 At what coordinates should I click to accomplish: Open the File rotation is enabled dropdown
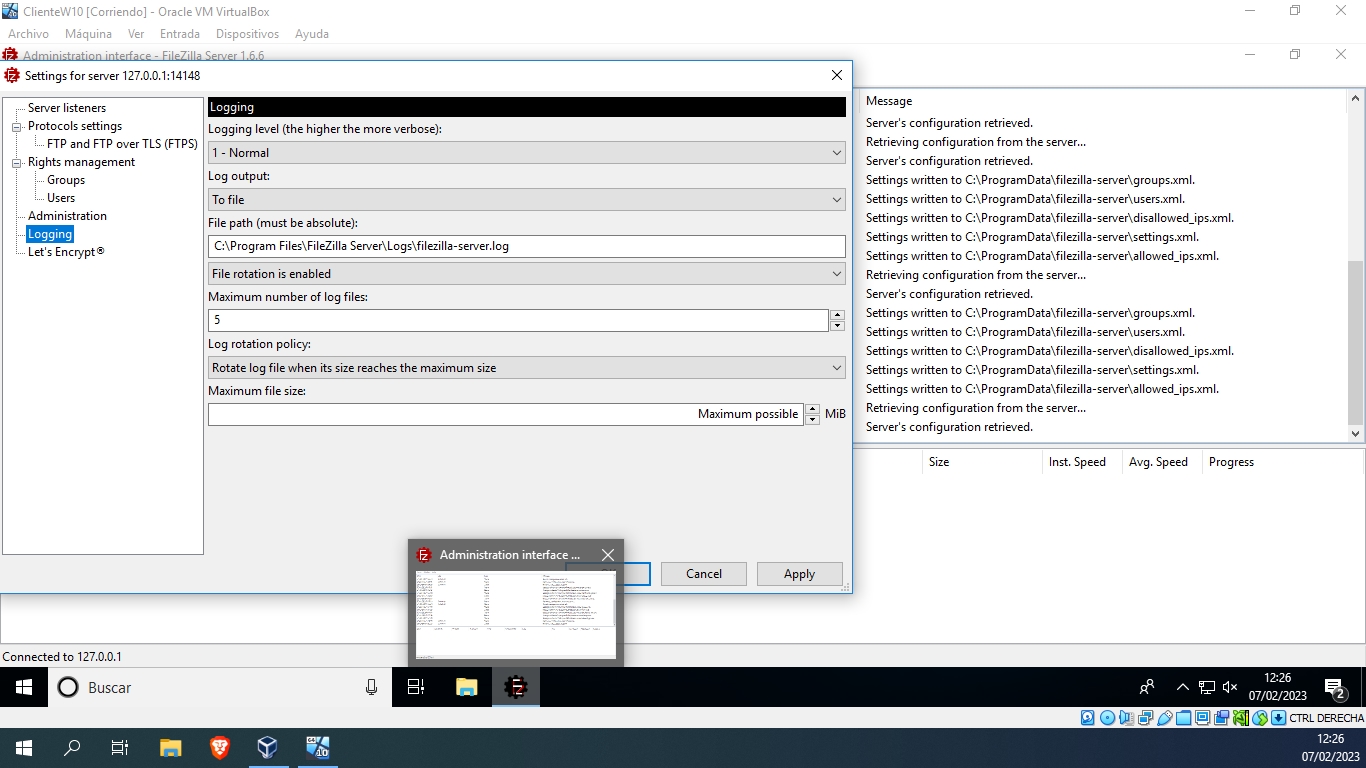click(527, 273)
